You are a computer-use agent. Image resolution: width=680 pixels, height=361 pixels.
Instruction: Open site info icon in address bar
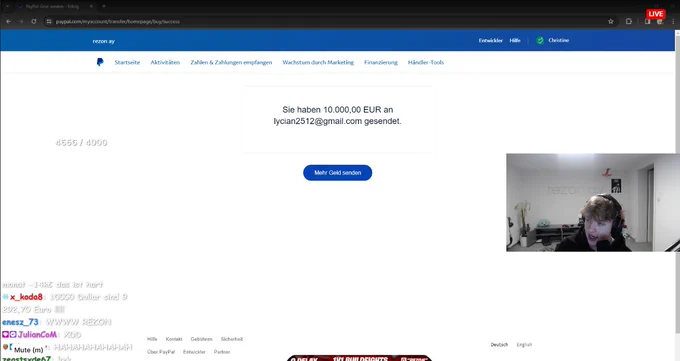point(49,21)
